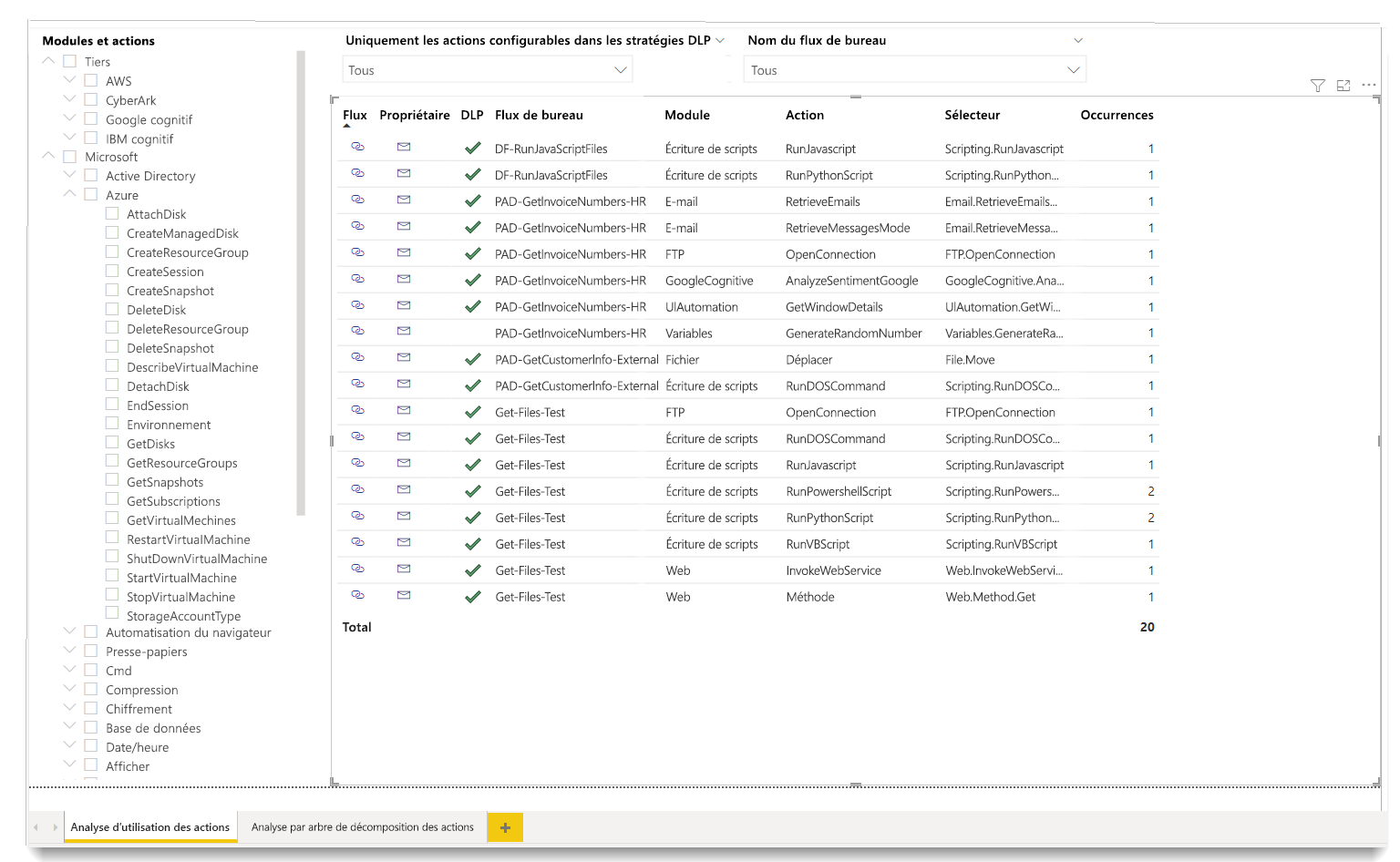Click flux link icon in RunVBScript row
Viewport: 1400px width, 862px height.
point(357,542)
